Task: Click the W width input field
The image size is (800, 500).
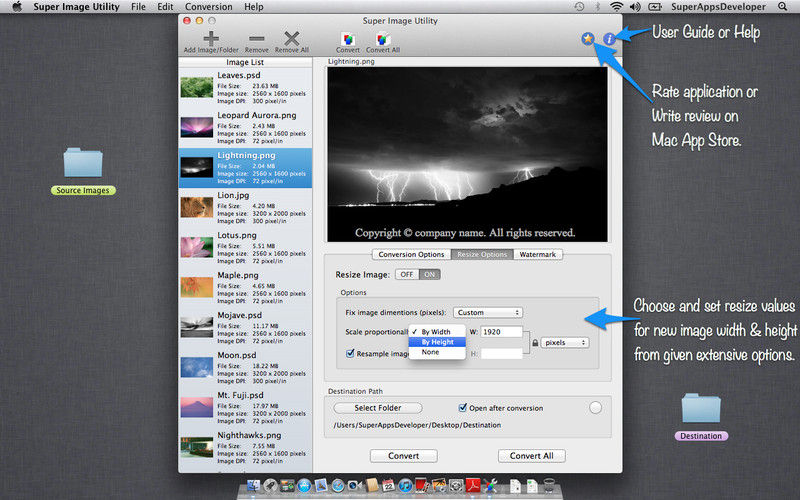Action: (502, 332)
